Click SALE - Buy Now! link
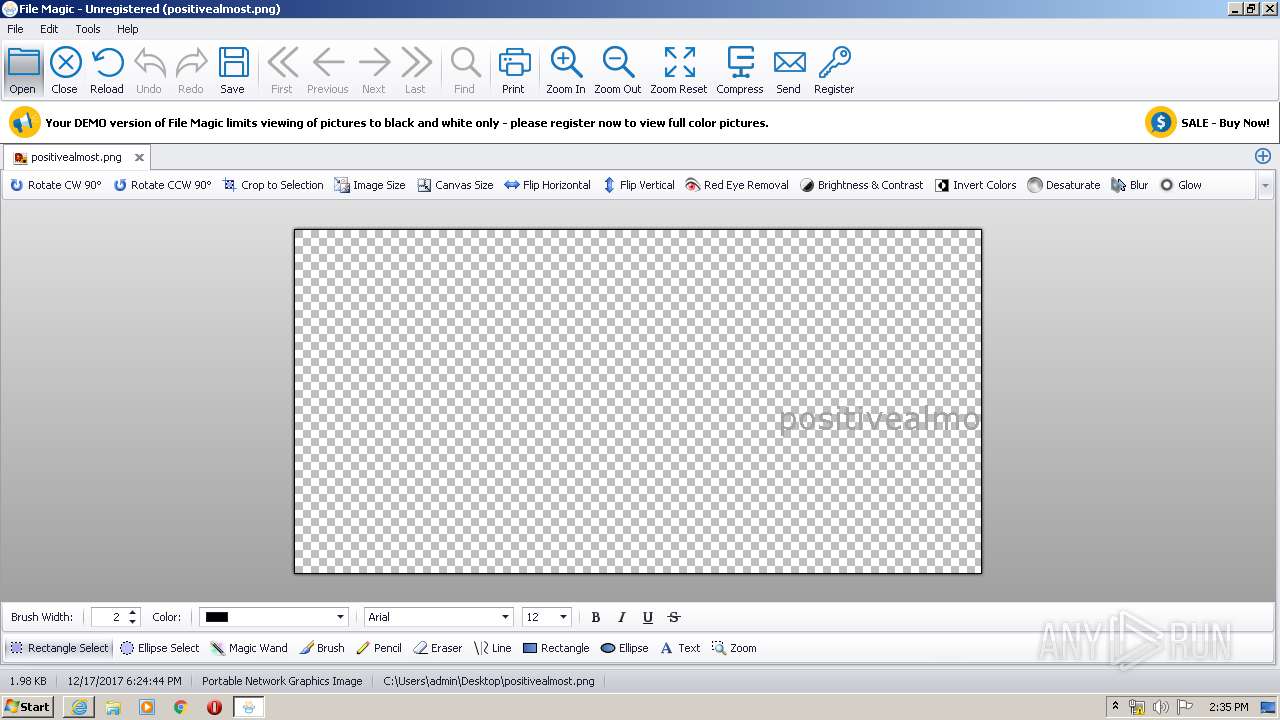The width and height of the screenshot is (1280, 720). pyautogui.click(x=1210, y=123)
